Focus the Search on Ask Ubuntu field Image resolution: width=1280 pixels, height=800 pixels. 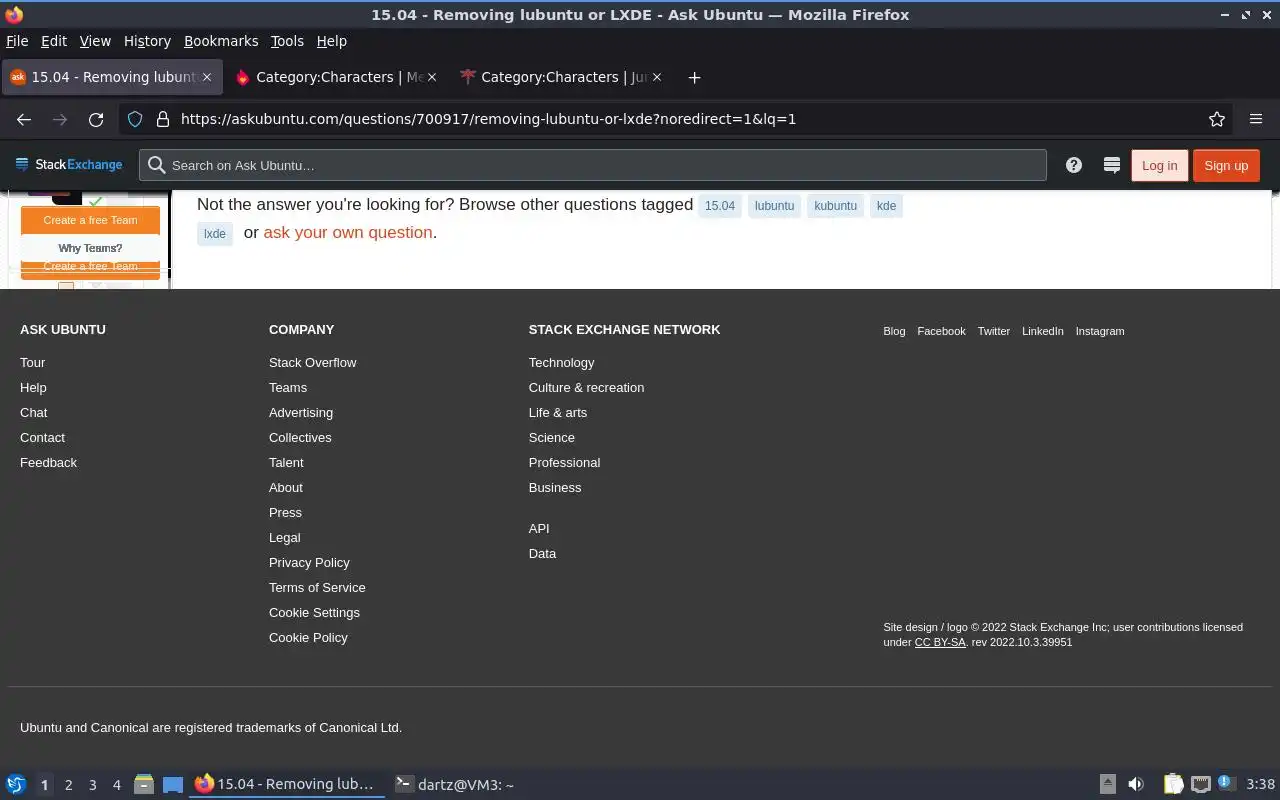[x=593, y=165]
